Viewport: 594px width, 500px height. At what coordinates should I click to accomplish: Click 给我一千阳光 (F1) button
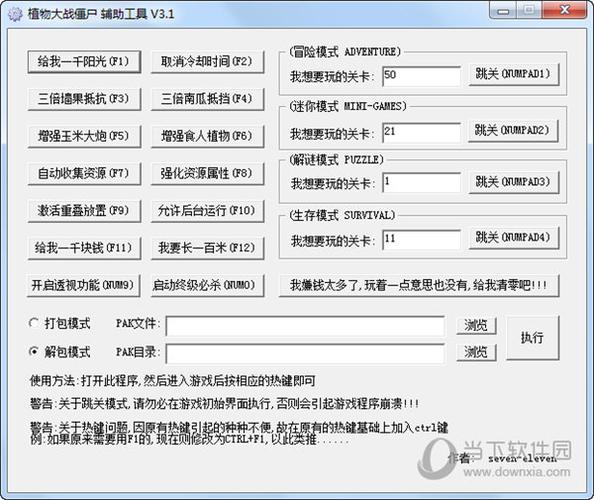tap(84, 62)
